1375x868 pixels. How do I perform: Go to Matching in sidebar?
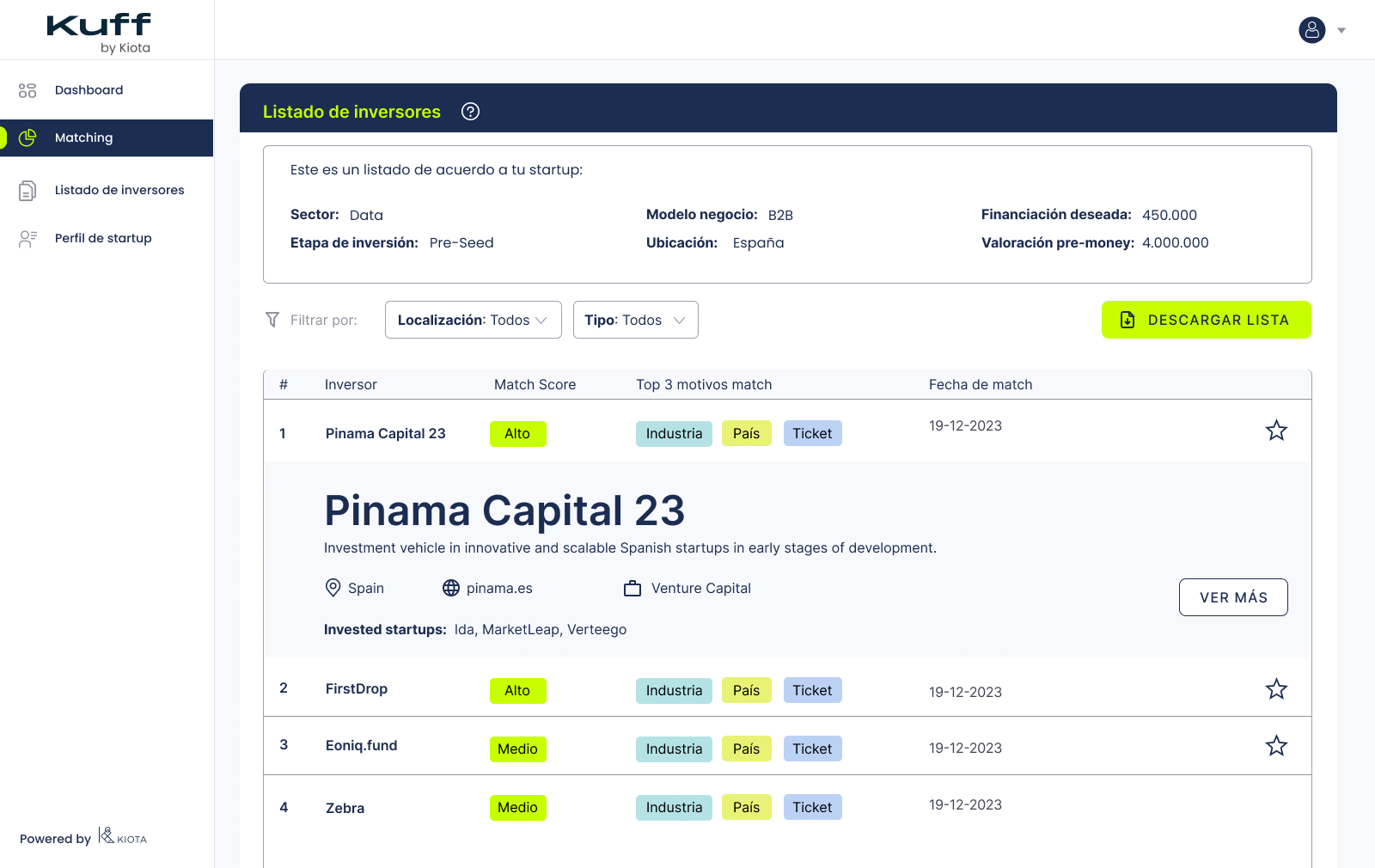pyautogui.click(x=83, y=138)
